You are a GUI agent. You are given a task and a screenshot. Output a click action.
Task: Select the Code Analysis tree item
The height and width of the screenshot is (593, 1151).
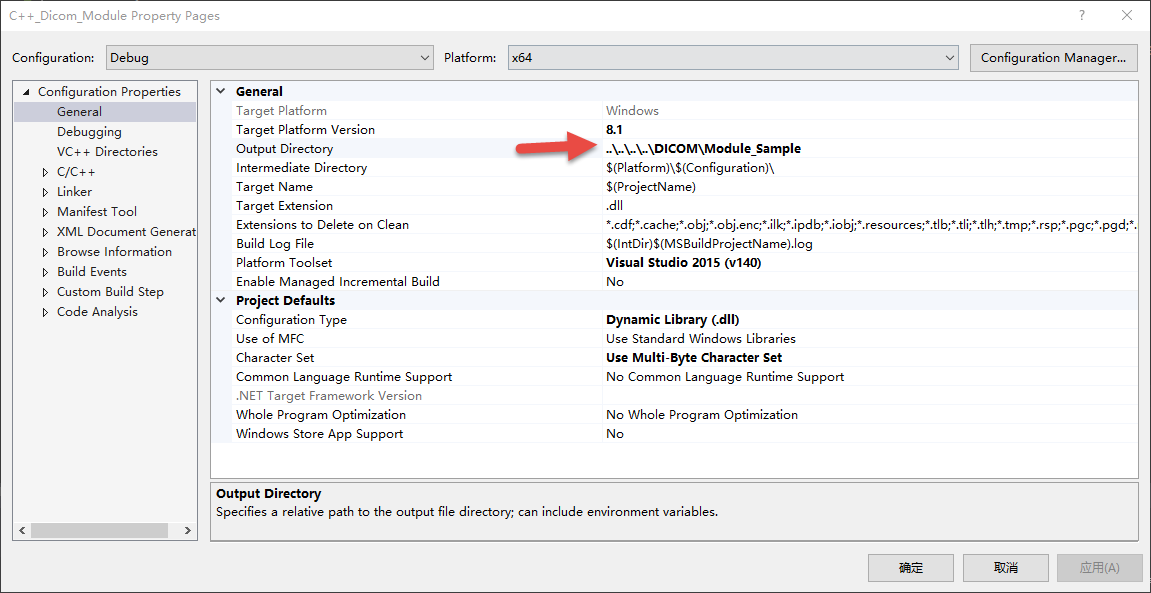click(x=97, y=311)
